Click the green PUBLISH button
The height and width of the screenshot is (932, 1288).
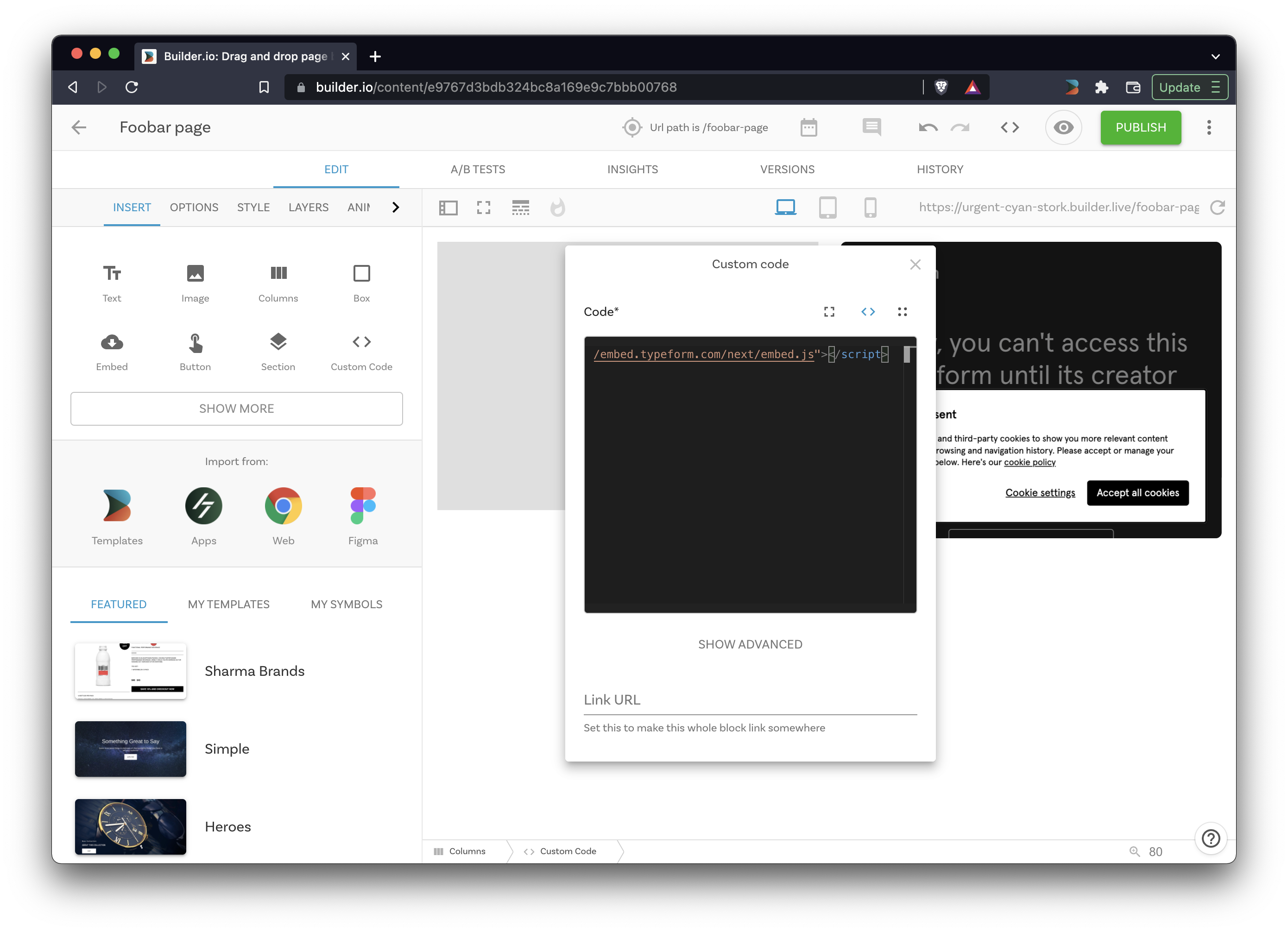1140,127
